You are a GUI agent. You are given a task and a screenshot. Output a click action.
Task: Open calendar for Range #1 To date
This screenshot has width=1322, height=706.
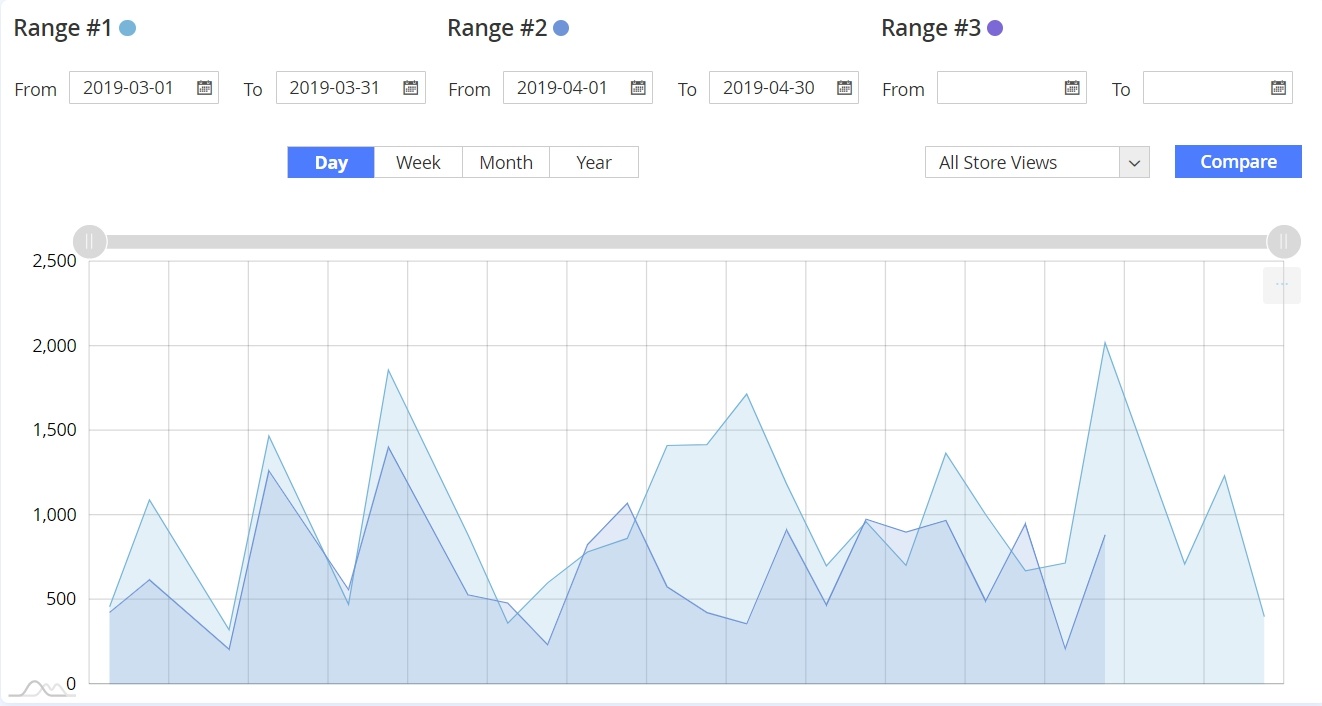pyautogui.click(x=410, y=88)
